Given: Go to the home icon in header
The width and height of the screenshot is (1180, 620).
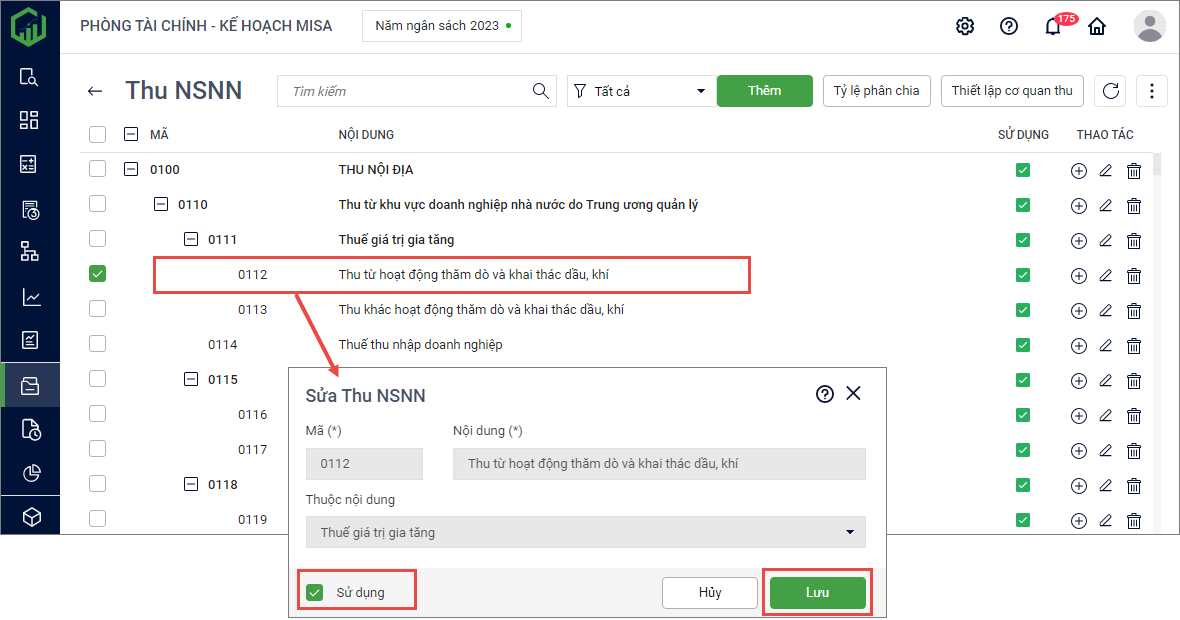Looking at the screenshot, I should [x=1097, y=27].
